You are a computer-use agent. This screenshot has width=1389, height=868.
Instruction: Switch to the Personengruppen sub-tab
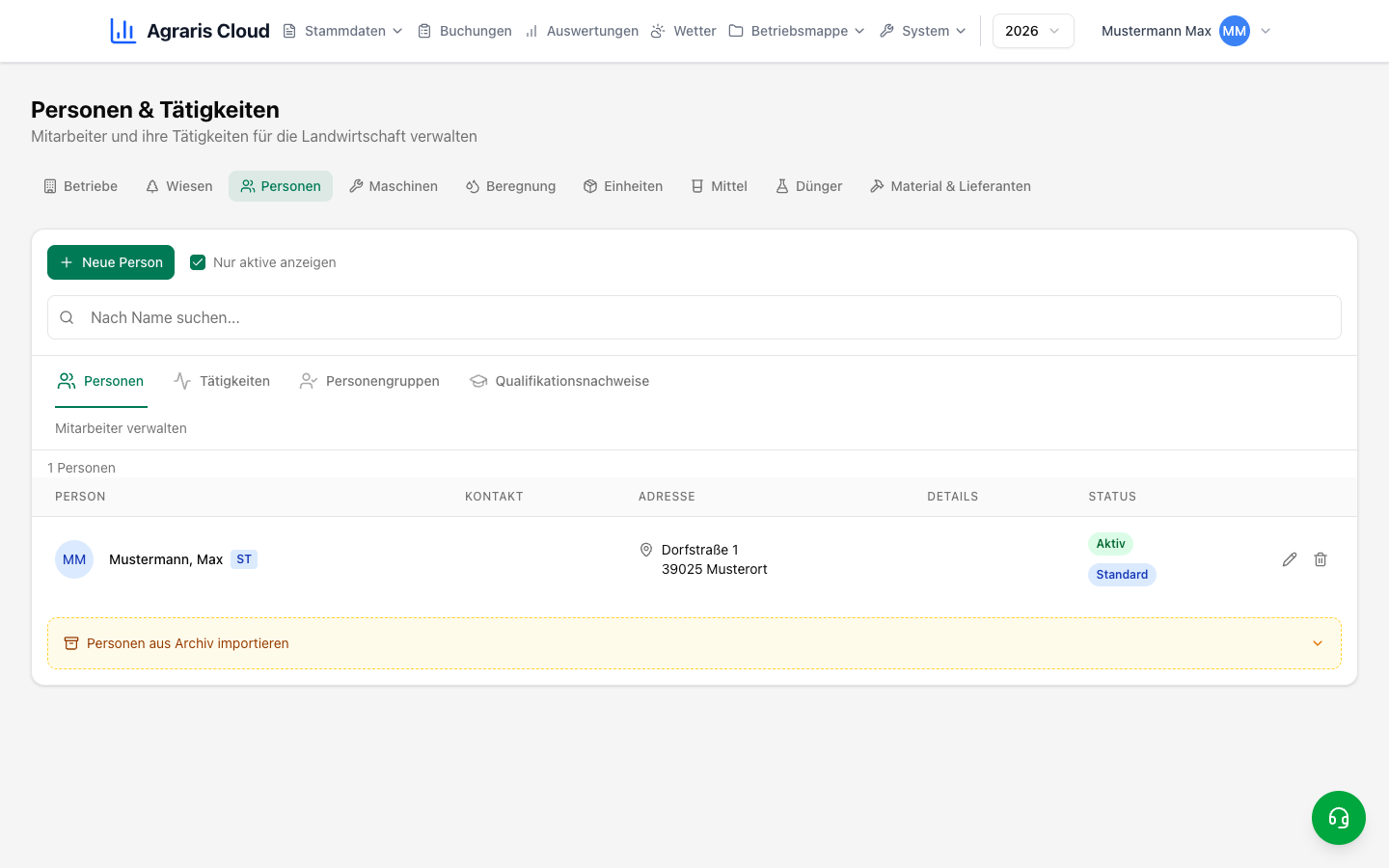(369, 381)
